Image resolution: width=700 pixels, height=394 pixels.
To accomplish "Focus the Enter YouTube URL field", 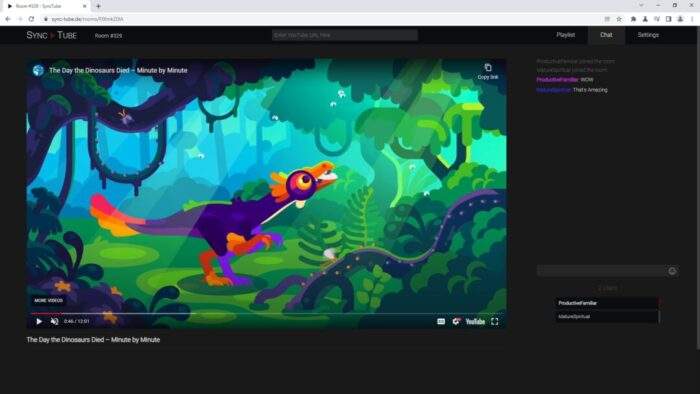I will pyautogui.click(x=345, y=35).
